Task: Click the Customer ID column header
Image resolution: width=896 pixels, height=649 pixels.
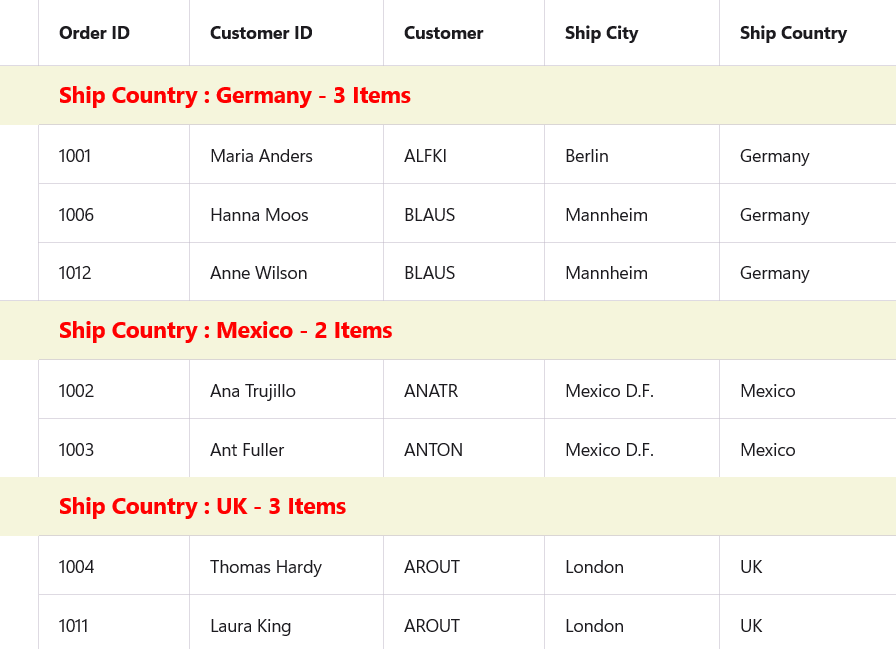Action: pos(261,33)
